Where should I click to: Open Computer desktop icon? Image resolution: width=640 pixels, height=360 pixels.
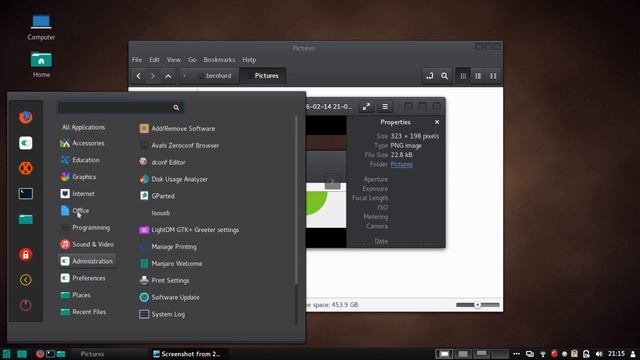click(x=41, y=27)
